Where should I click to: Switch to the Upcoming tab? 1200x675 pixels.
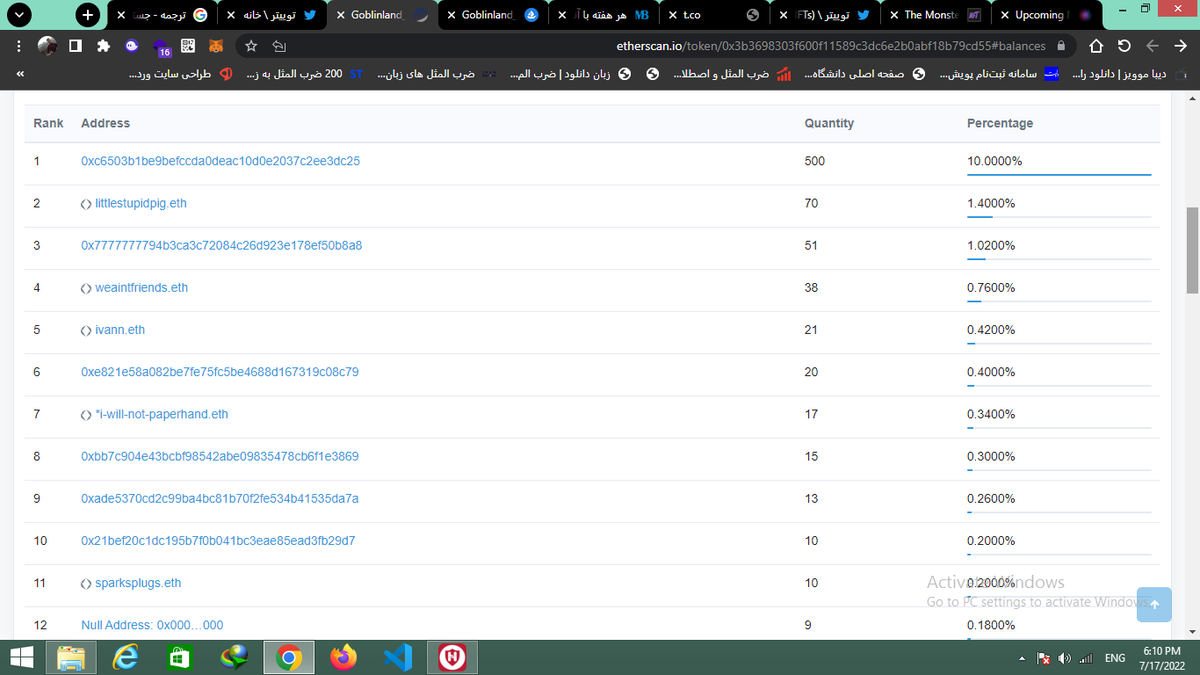tap(1045, 15)
